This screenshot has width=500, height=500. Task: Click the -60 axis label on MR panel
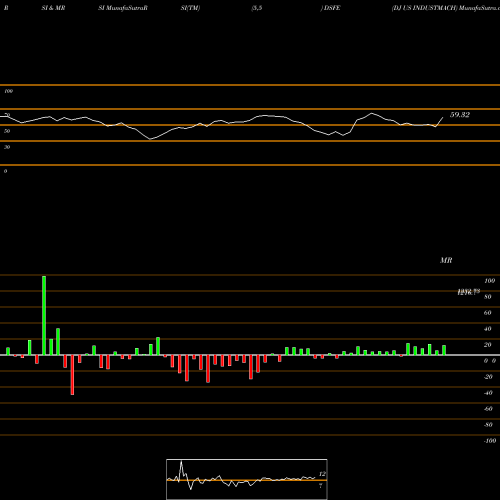pos(488,409)
